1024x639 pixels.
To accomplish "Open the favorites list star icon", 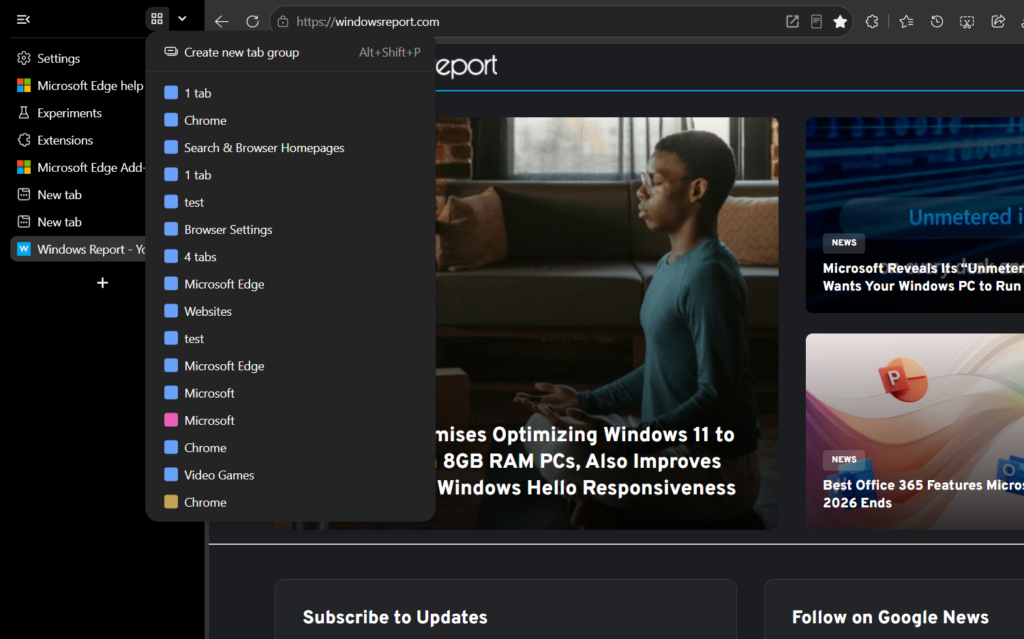I will pyautogui.click(x=906, y=22).
